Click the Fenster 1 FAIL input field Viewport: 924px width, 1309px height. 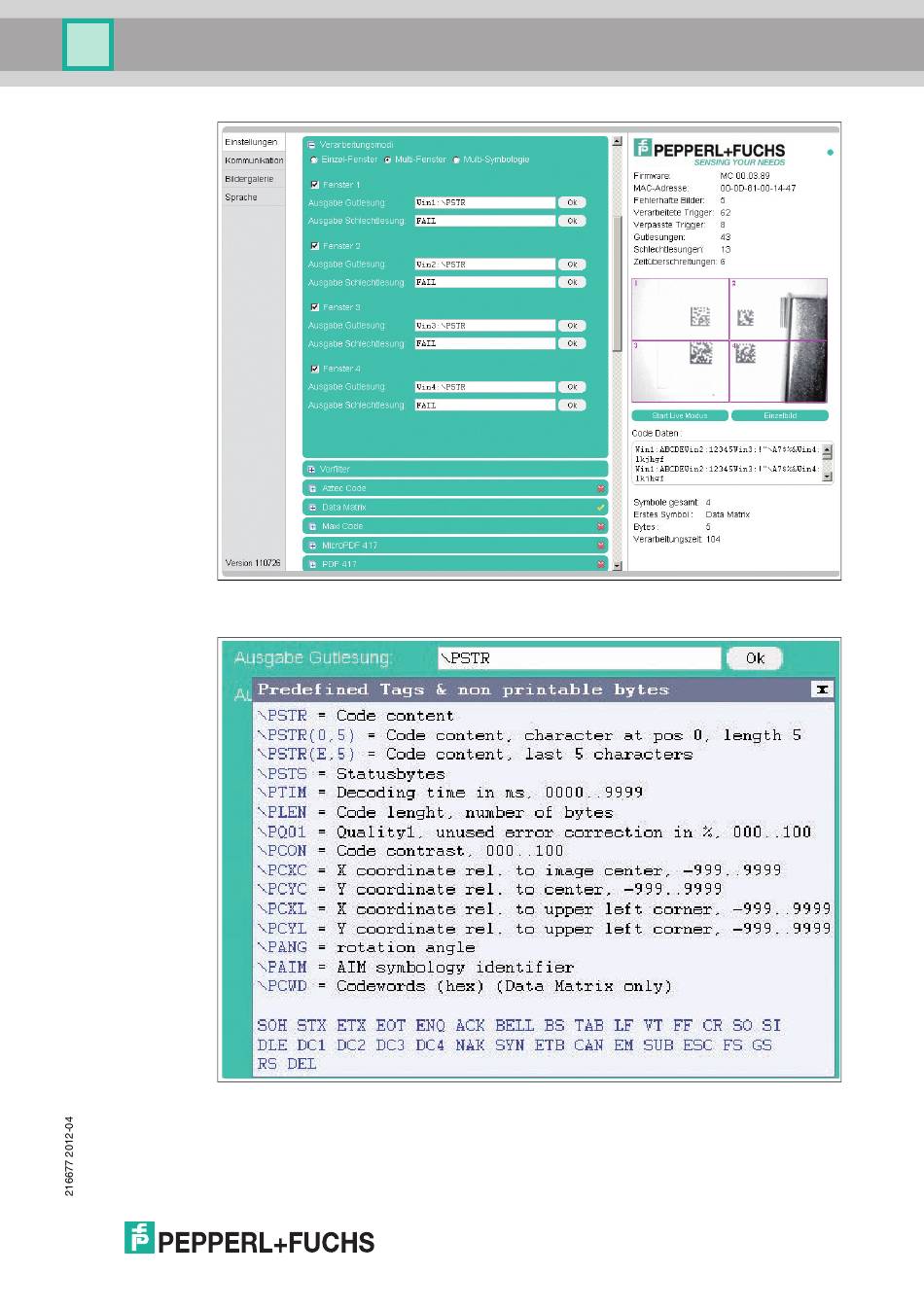(484, 222)
